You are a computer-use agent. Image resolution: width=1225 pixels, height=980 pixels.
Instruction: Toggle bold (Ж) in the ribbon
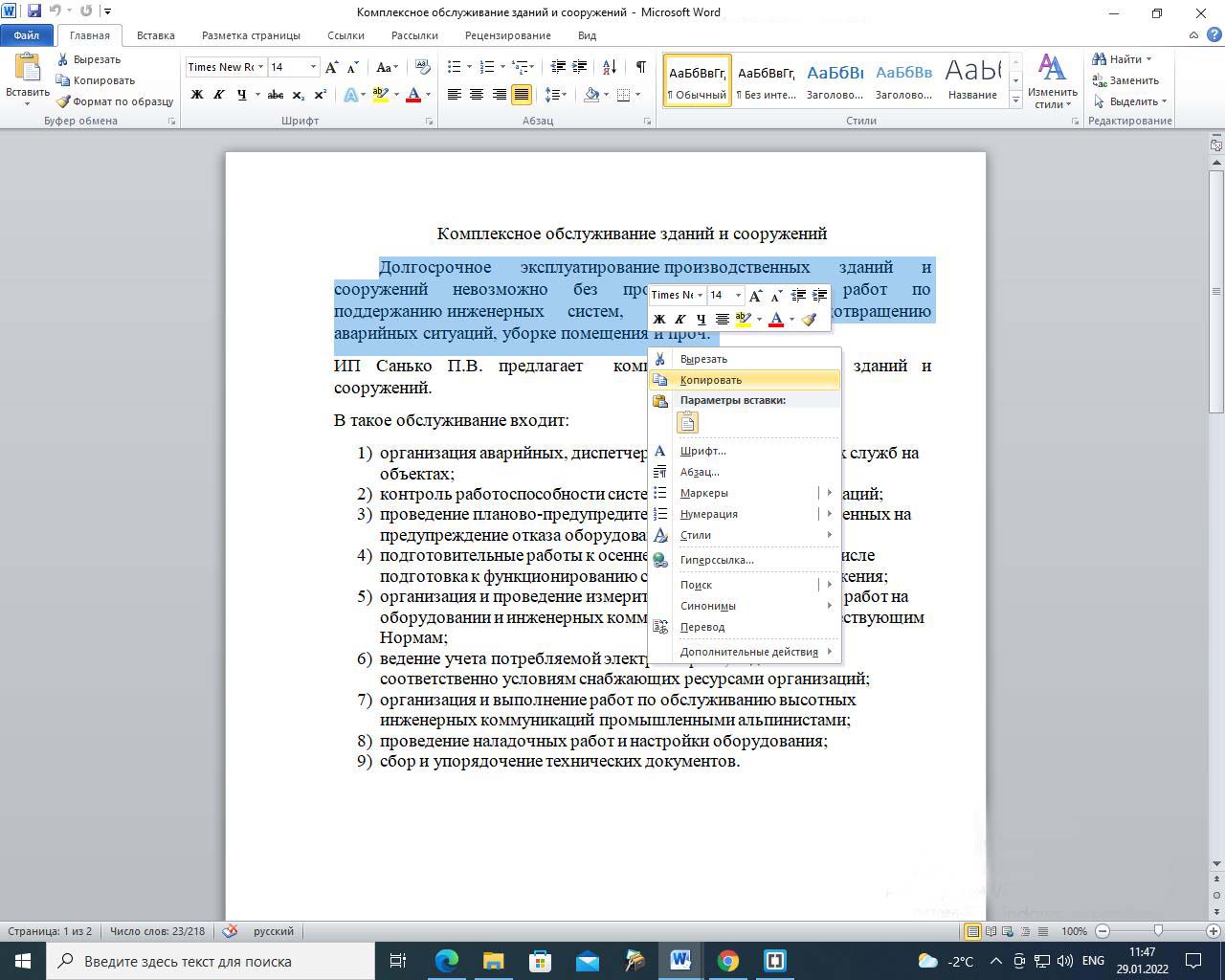(x=197, y=95)
